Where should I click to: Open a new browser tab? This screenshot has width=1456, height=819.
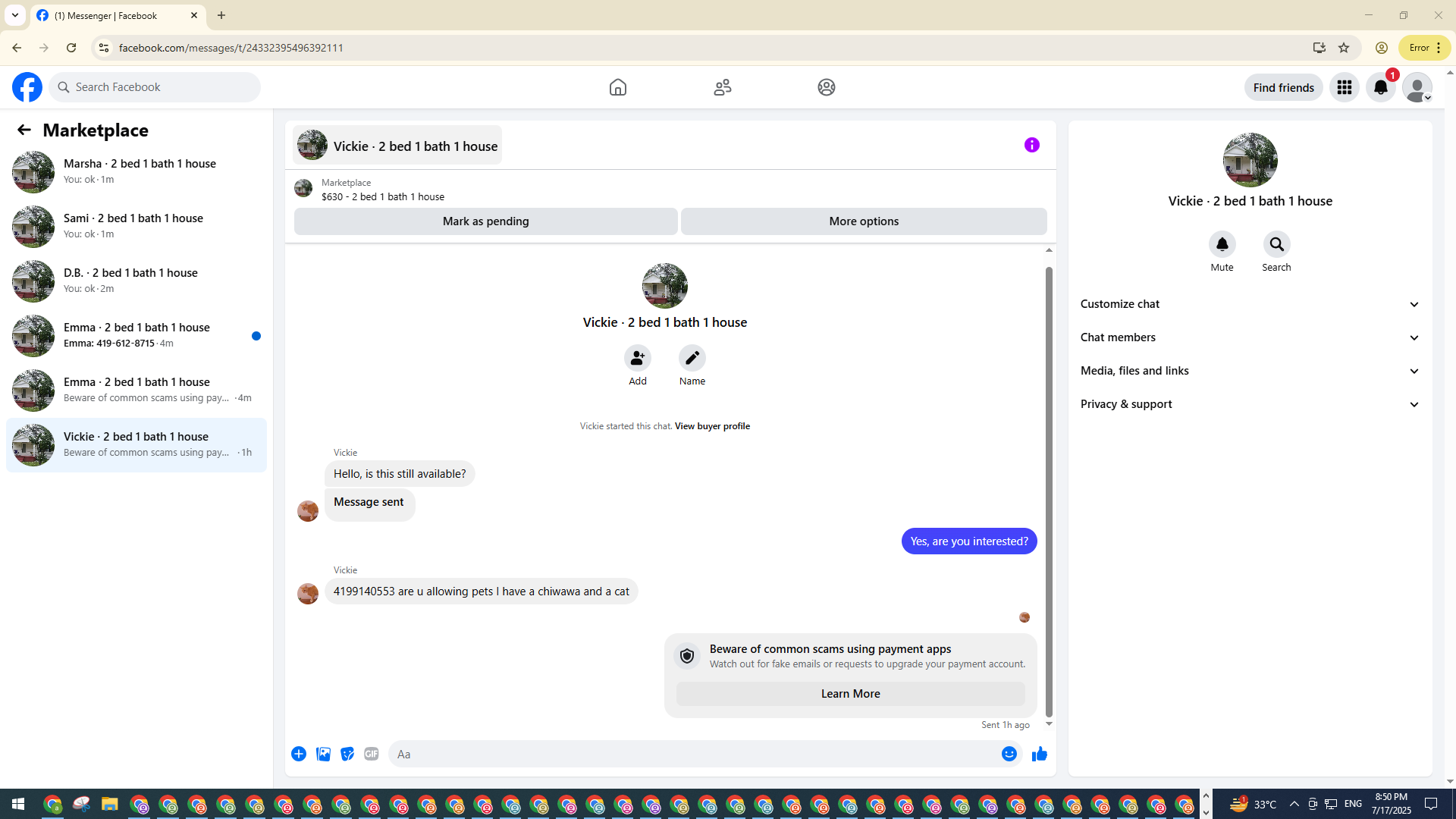click(221, 15)
